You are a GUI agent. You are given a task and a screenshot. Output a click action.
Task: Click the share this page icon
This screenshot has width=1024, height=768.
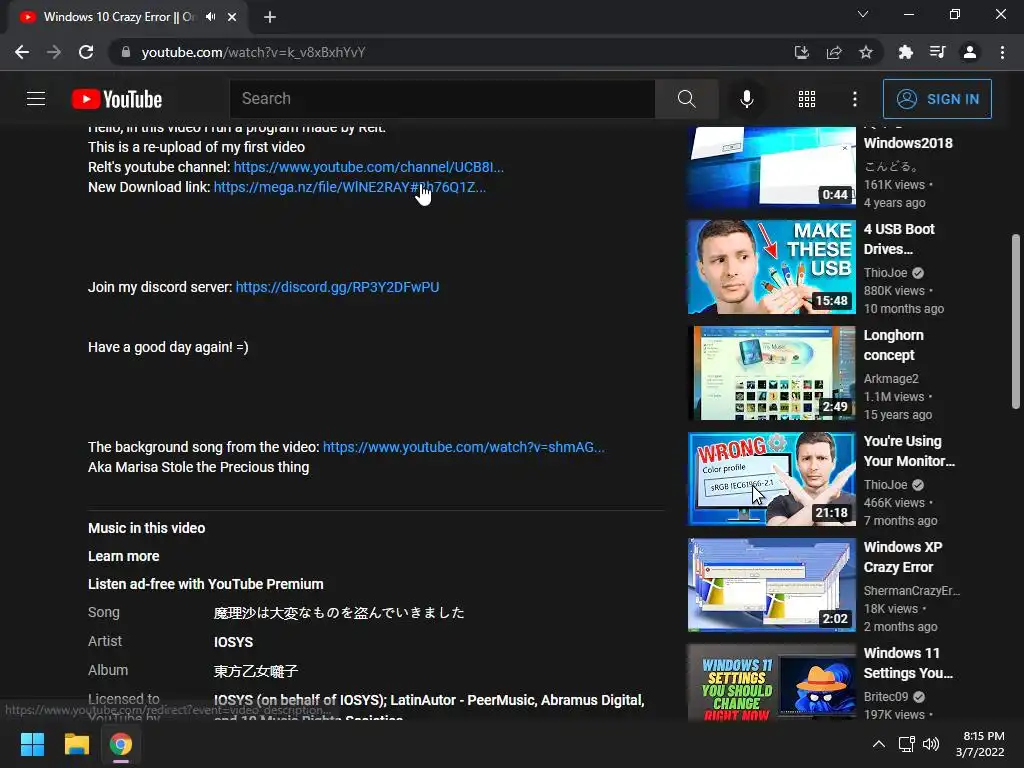[834, 52]
